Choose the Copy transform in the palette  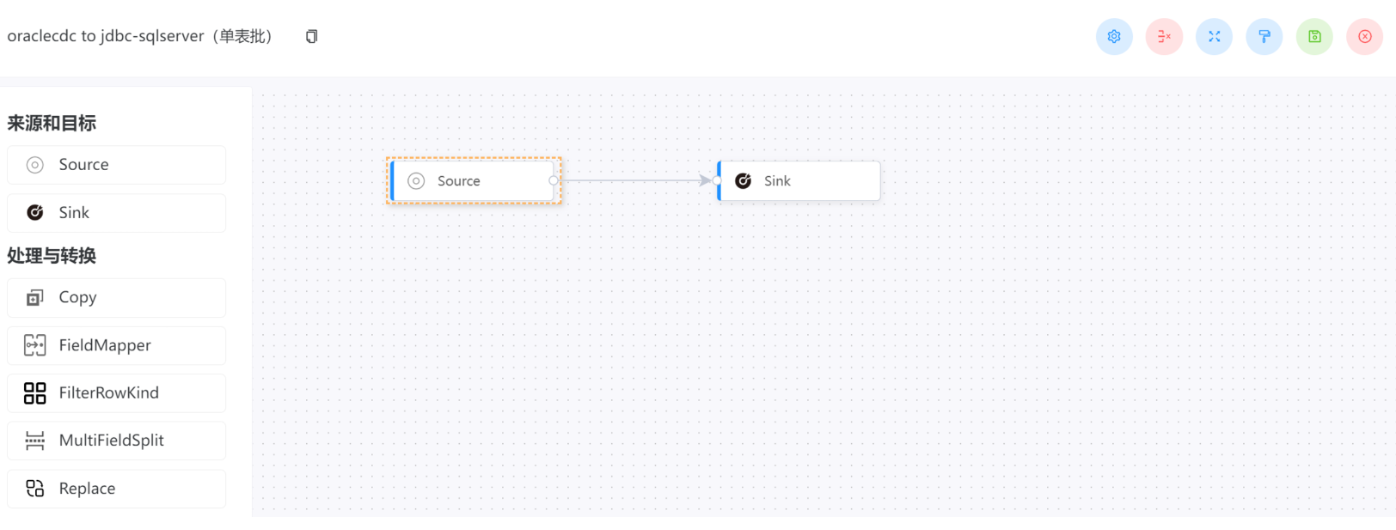pos(116,298)
